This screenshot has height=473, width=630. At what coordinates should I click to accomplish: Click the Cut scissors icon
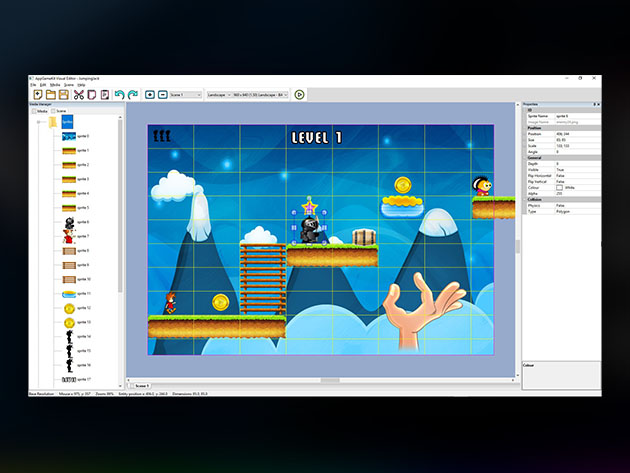pyautogui.click(x=78, y=94)
